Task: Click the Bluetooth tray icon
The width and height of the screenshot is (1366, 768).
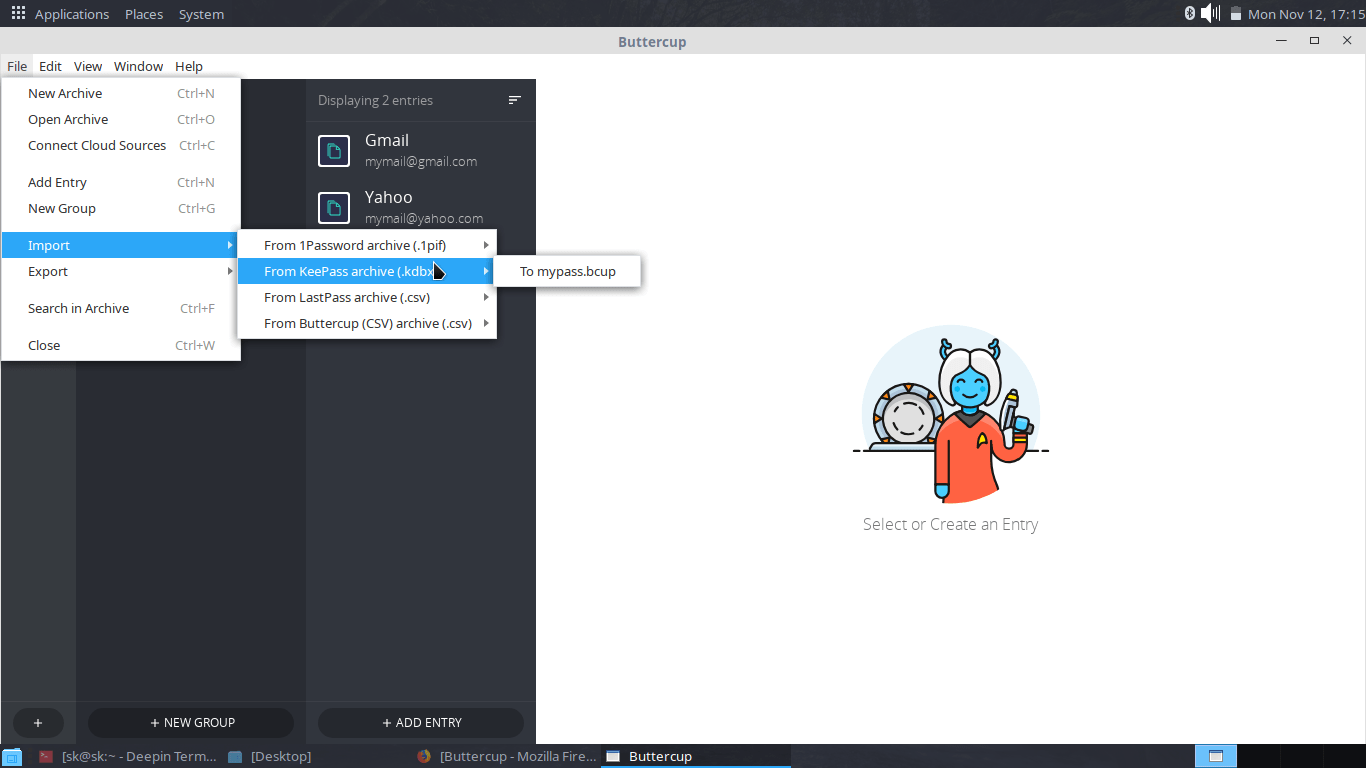Action: (x=1189, y=13)
